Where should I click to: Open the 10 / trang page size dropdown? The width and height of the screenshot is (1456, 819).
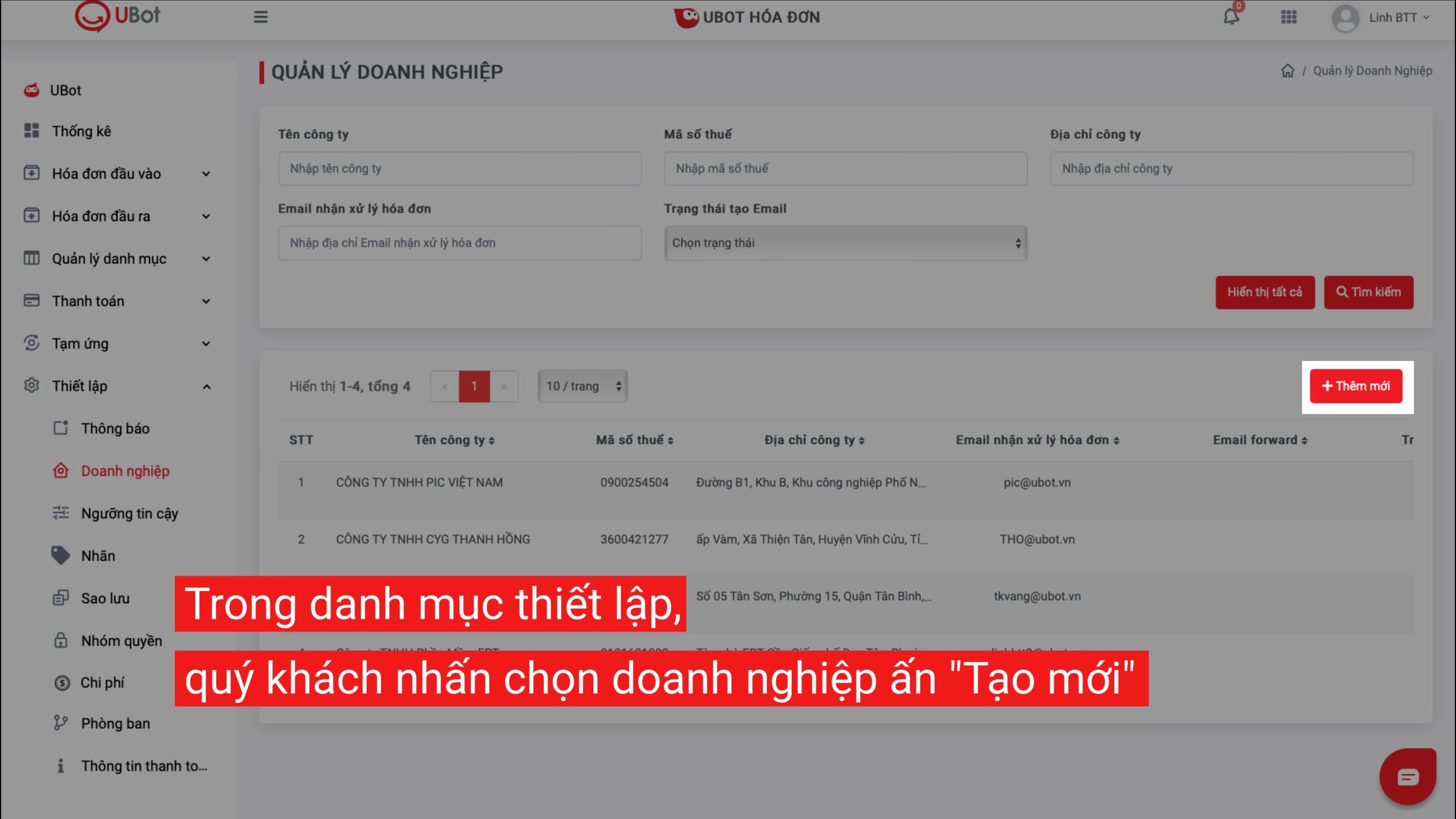[x=582, y=387]
